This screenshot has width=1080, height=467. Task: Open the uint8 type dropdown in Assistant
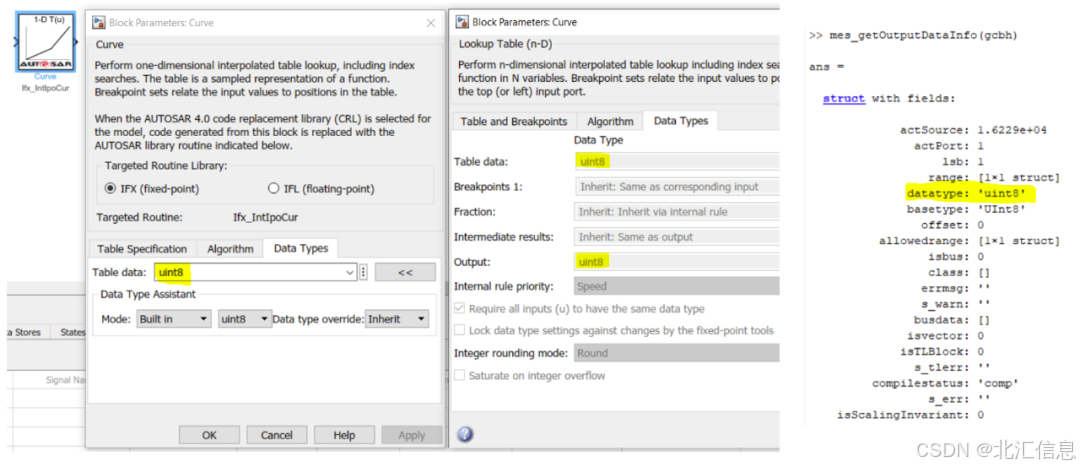tap(245, 319)
